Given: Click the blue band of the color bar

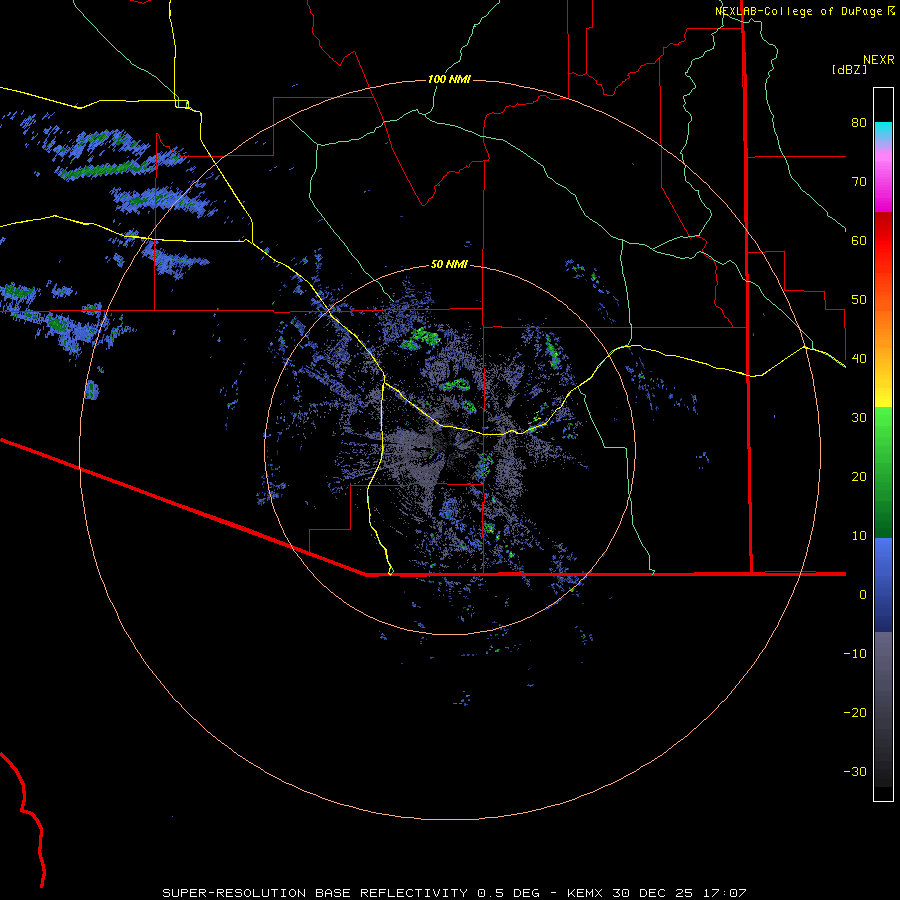Looking at the screenshot, I should click(x=883, y=585).
